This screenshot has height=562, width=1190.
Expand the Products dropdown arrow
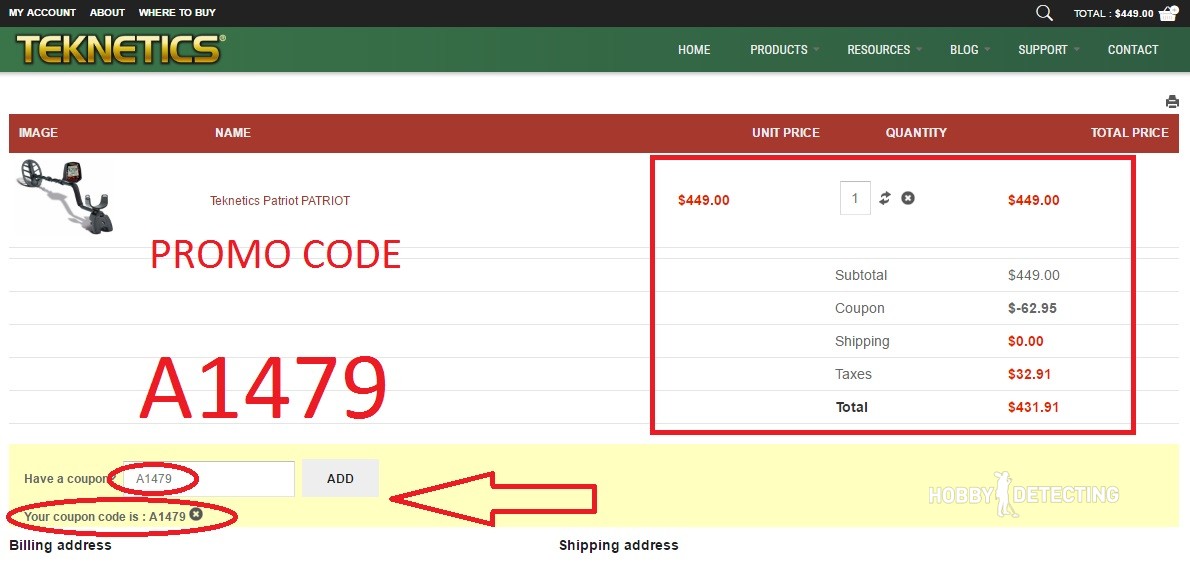(817, 49)
